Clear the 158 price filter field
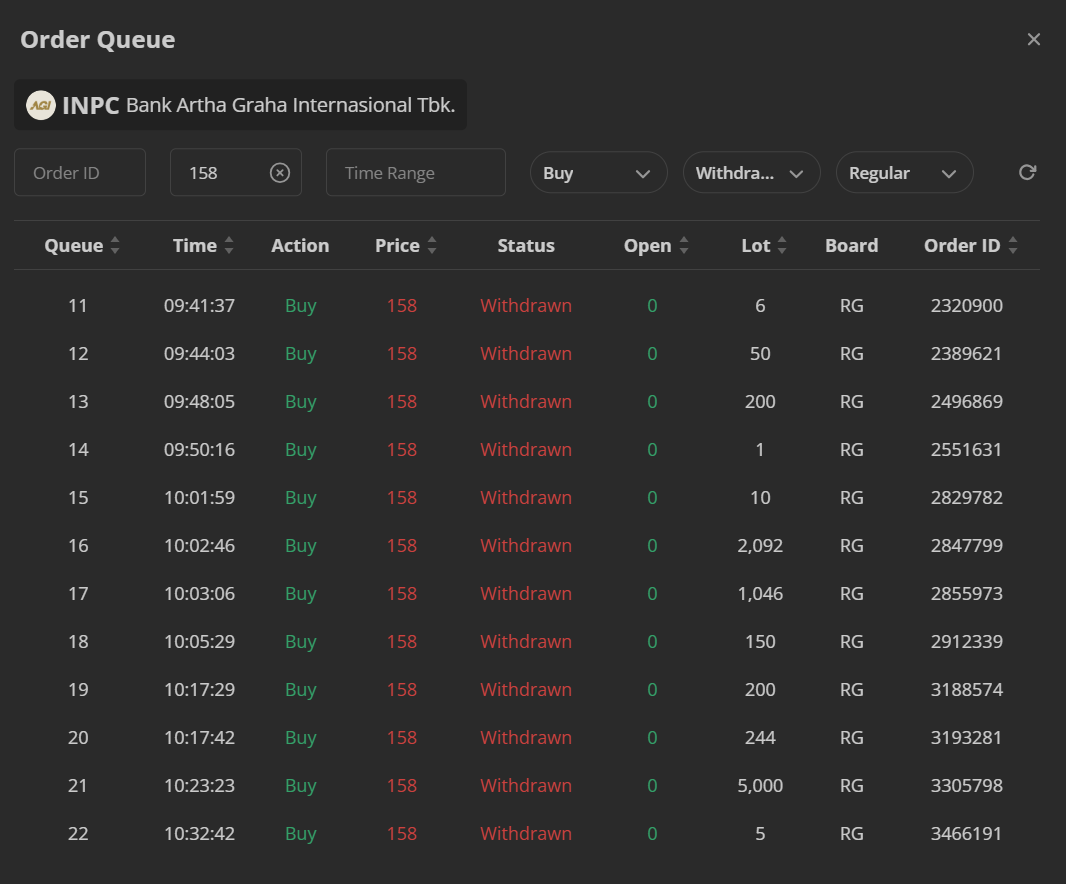 (280, 173)
